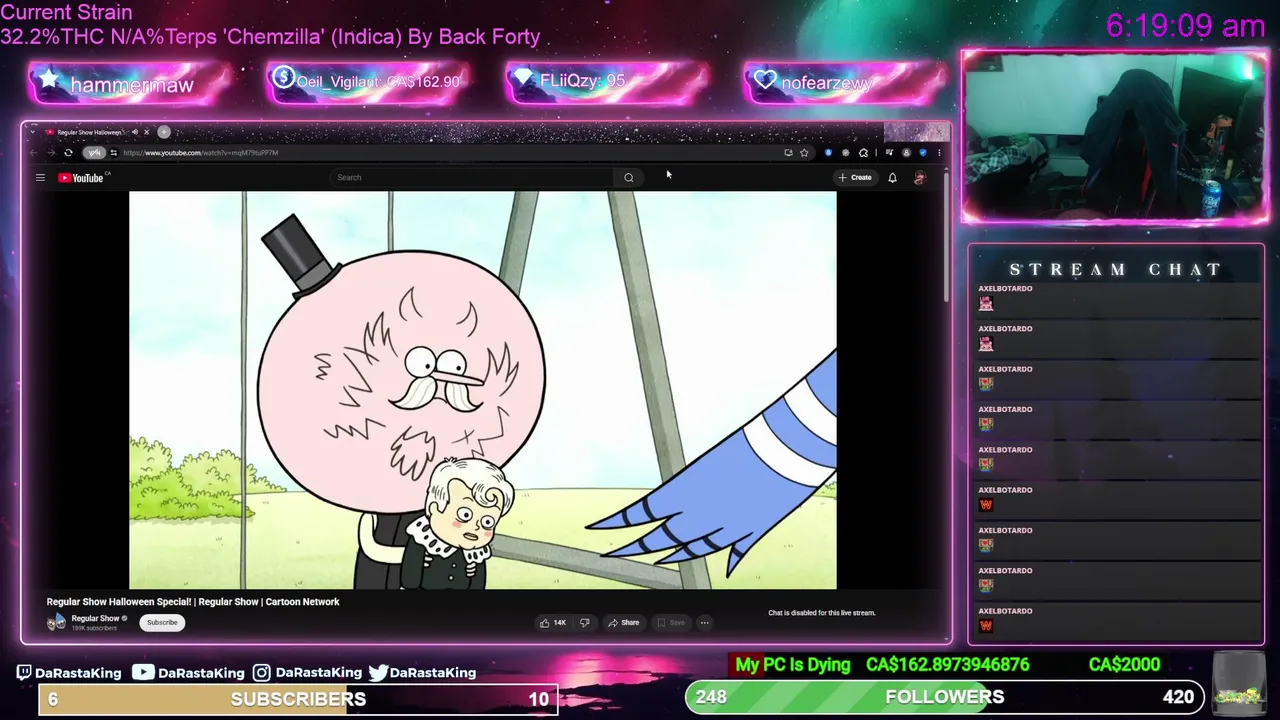Open more actions three-dot under video
Screen dimensions: 1280x720
point(705,623)
